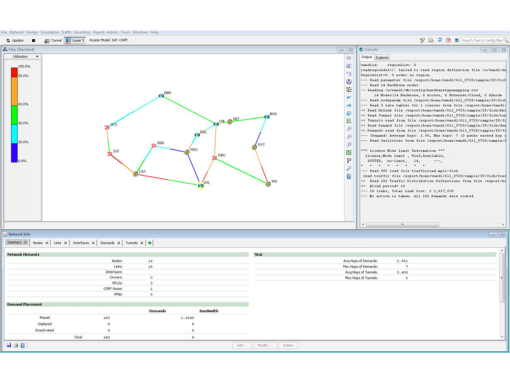Open the Utilization legend dropdown
Screen dimensions: 510x382
coord(22,57)
